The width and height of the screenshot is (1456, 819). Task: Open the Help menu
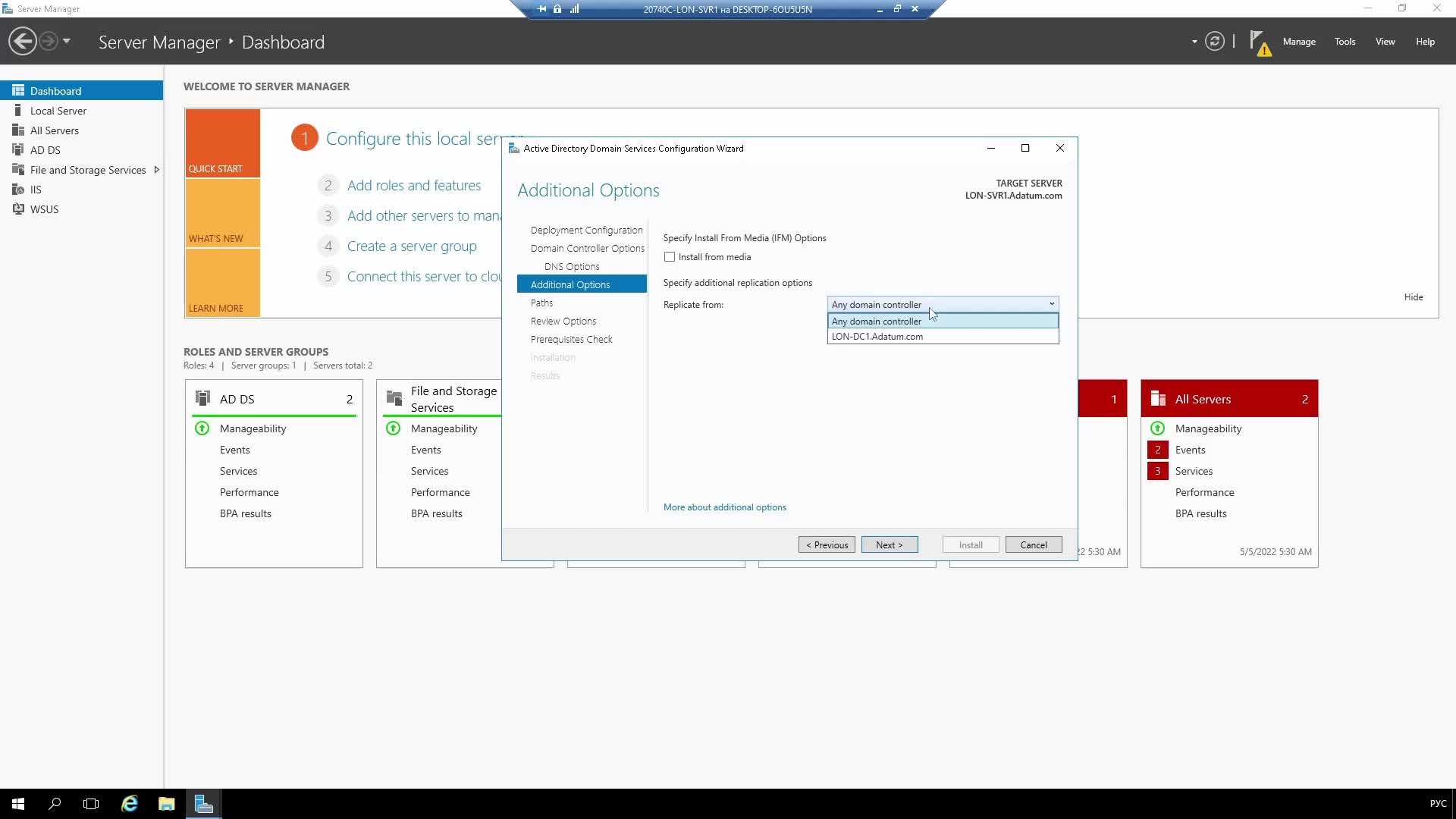click(1425, 42)
